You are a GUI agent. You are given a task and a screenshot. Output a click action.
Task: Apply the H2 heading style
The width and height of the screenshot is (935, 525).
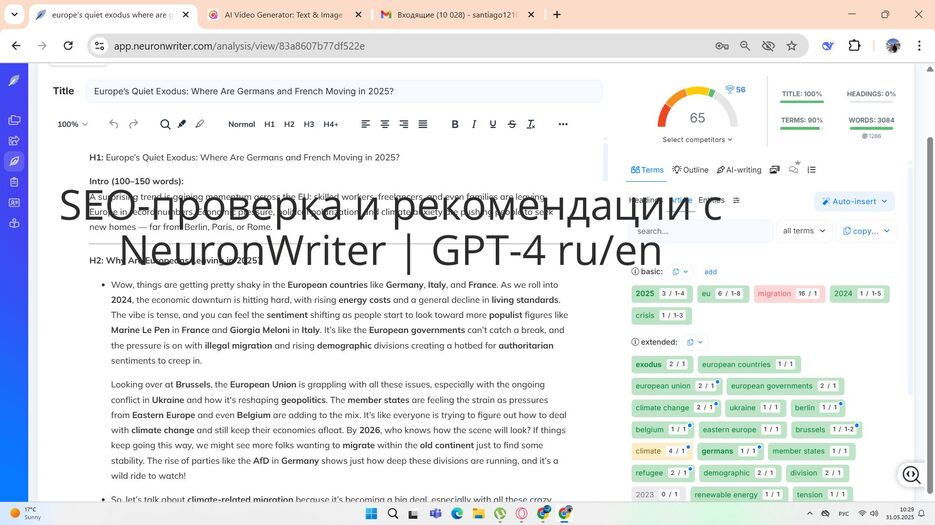[289, 124]
